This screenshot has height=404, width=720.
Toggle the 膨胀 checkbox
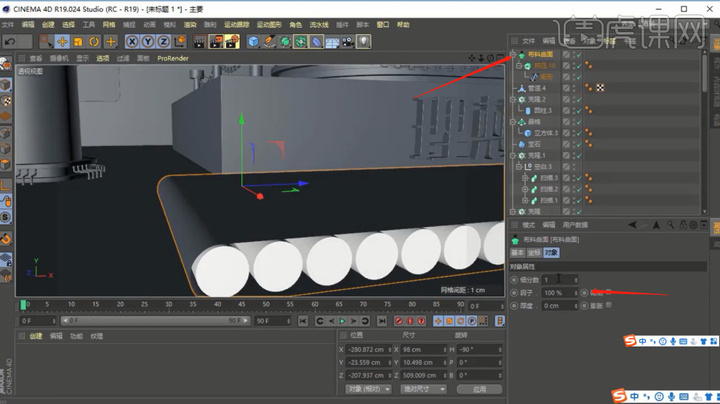pos(609,305)
